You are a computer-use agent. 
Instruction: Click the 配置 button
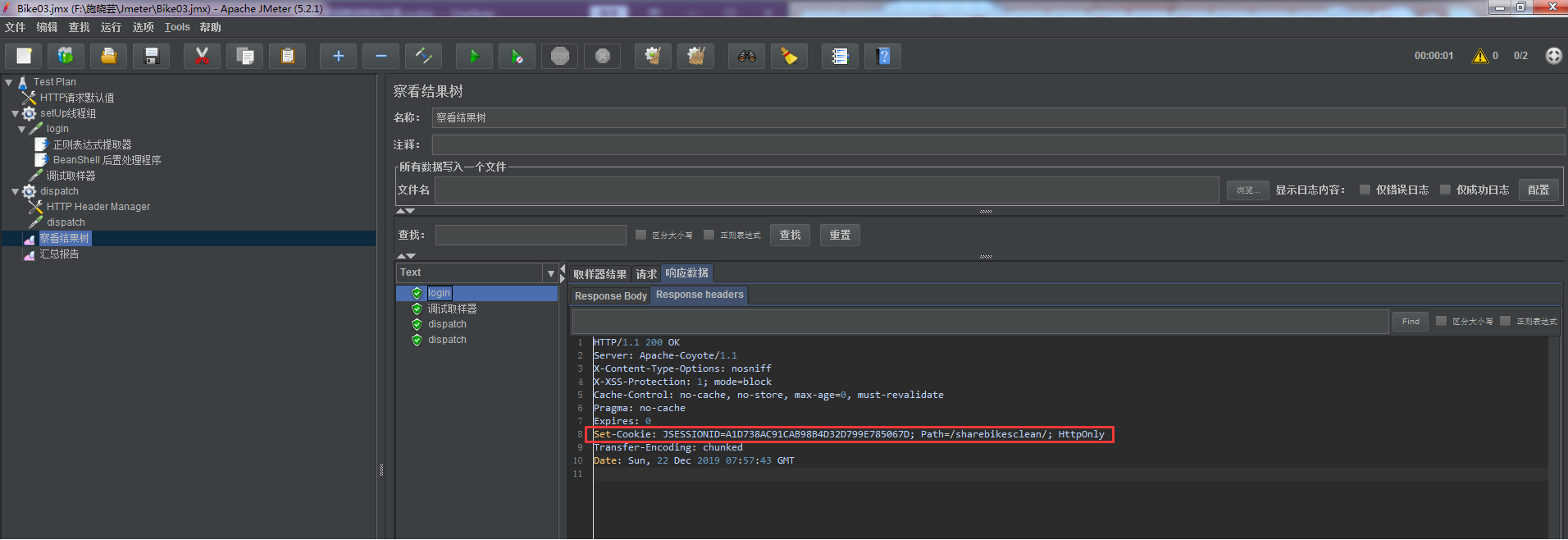click(1538, 190)
